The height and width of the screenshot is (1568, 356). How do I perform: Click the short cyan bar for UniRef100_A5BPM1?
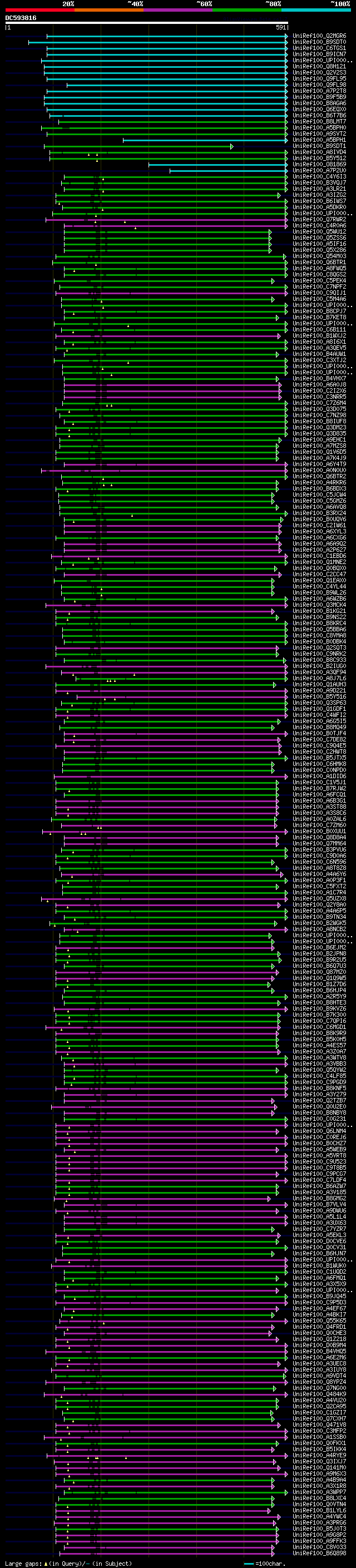click(205, 140)
